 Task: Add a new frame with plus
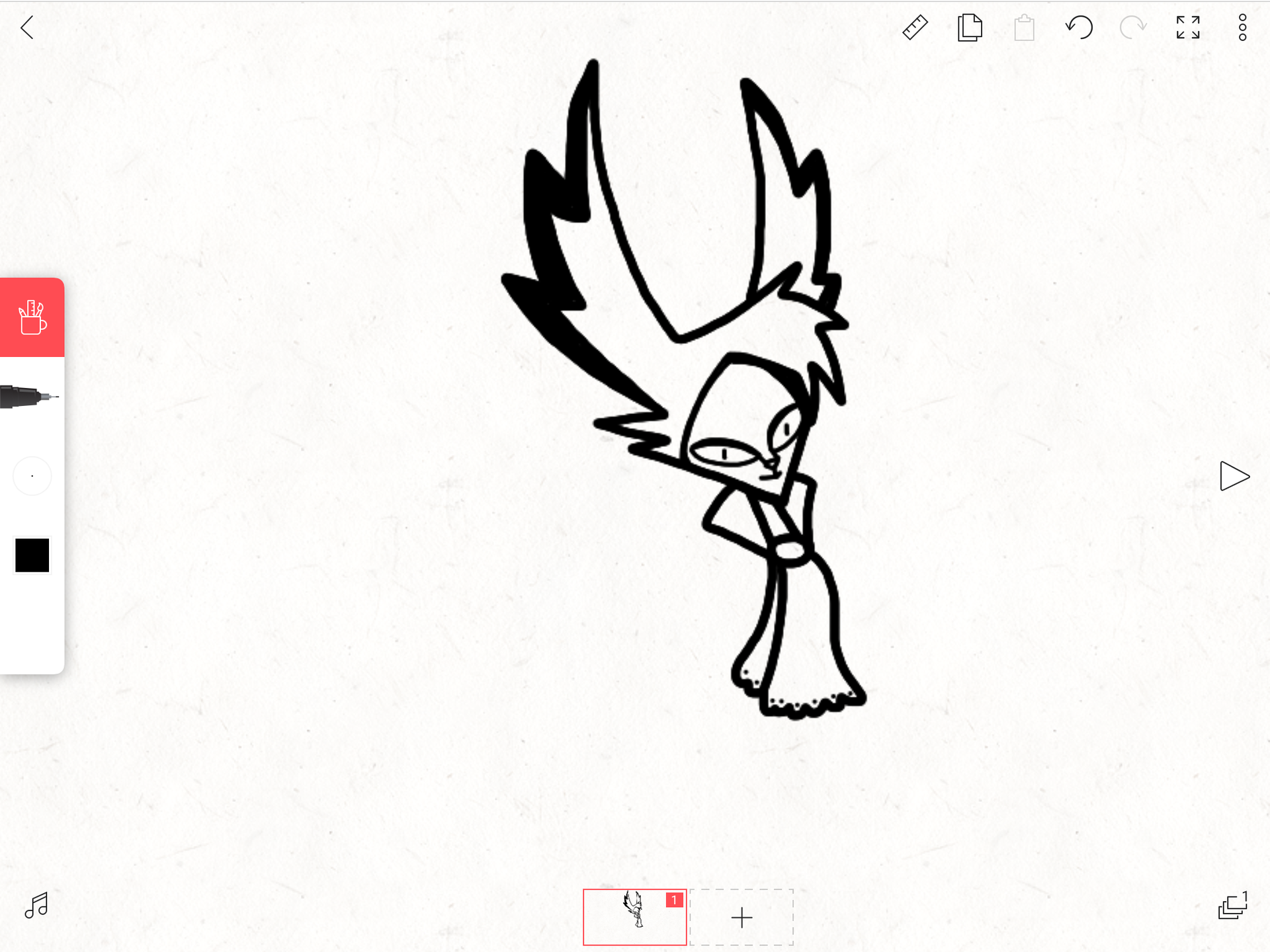(x=741, y=918)
